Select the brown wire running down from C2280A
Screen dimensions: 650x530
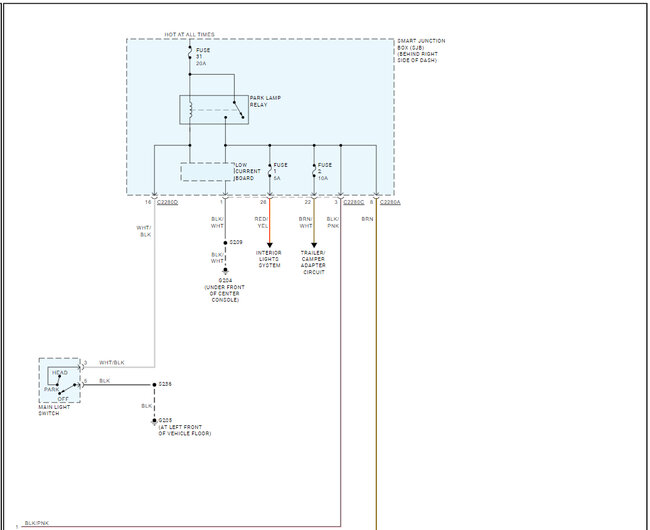pos(376,364)
